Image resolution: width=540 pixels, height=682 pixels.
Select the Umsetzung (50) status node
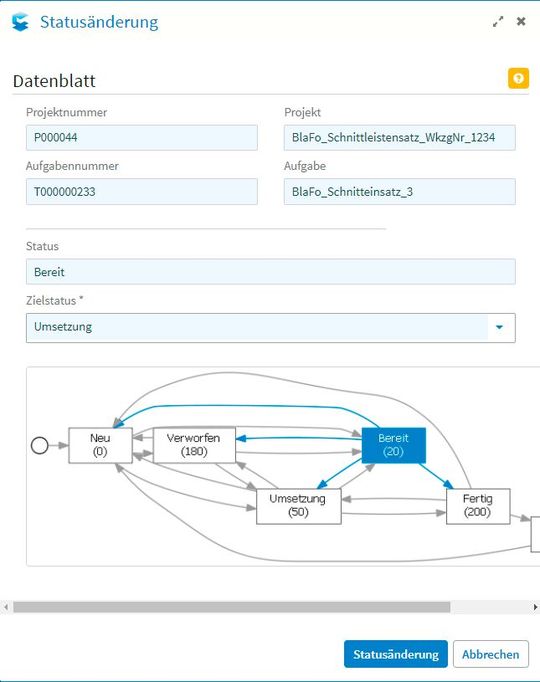click(x=298, y=506)
